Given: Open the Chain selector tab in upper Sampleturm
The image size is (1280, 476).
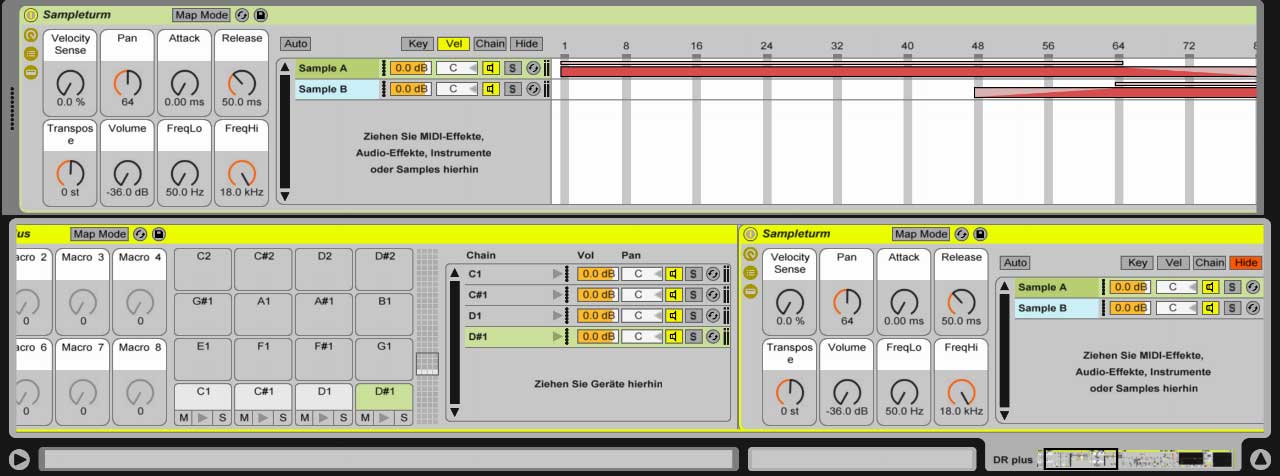Looking at the screenshot, I should [x=490, y=44].
